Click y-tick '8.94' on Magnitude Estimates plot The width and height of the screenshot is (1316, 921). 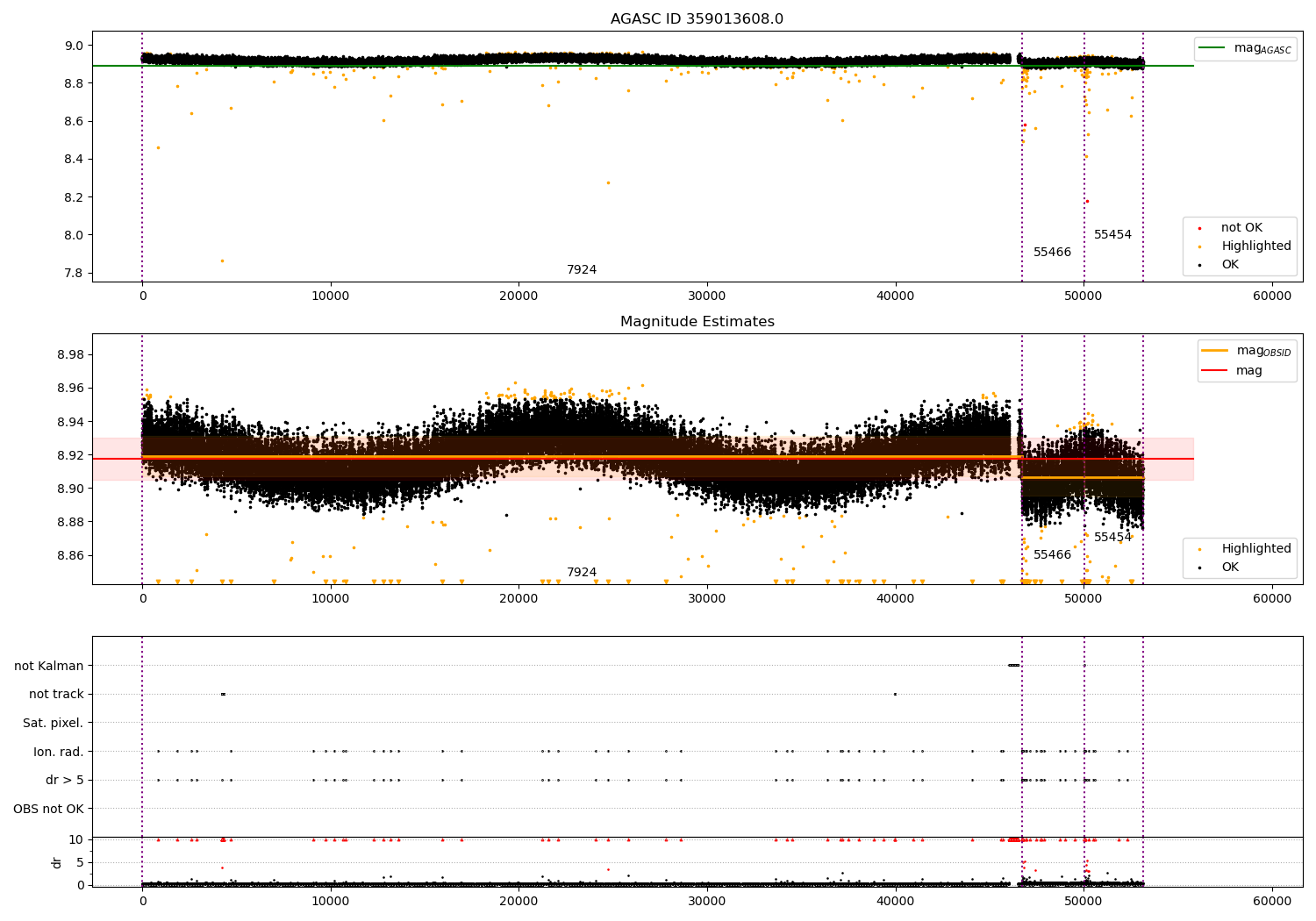(71, 422)
